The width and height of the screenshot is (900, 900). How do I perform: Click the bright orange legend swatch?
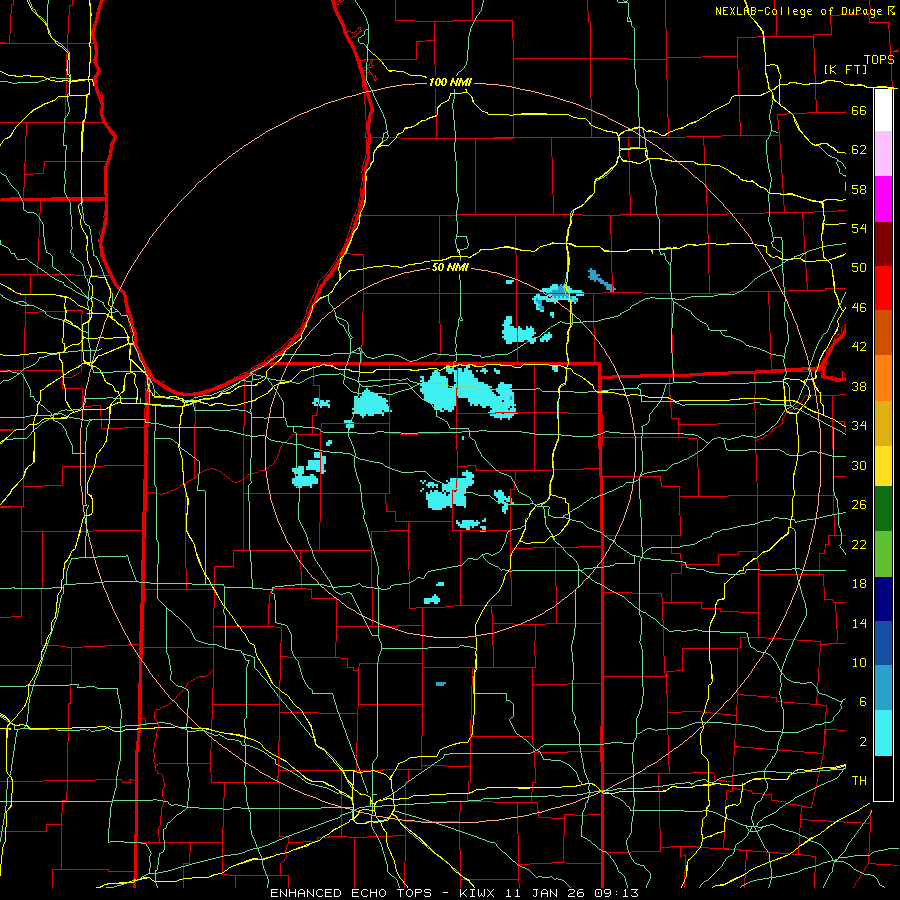tap(883, 377)
